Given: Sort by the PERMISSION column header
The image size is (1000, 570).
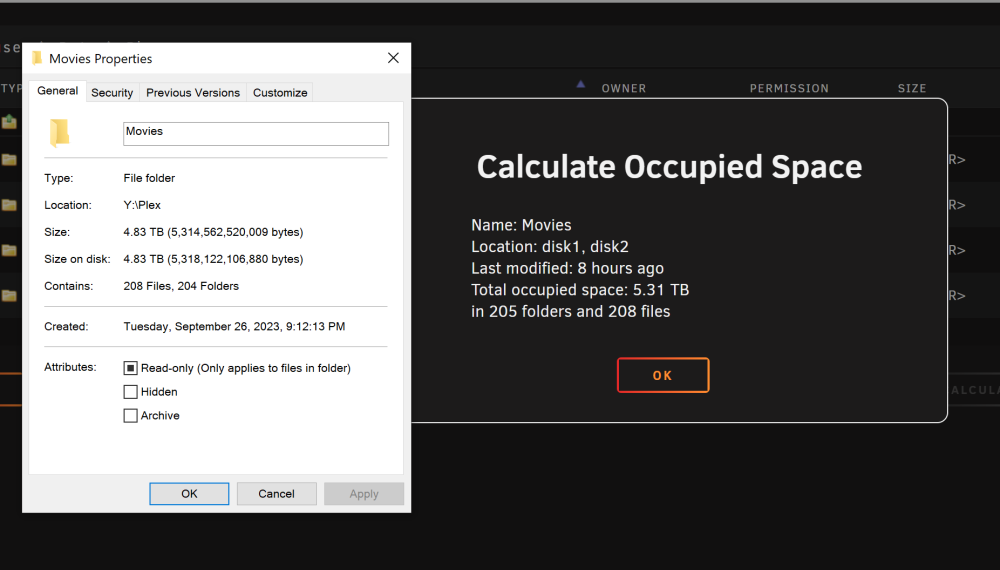Looking at the screenshot, I should [x=789, y=89].
